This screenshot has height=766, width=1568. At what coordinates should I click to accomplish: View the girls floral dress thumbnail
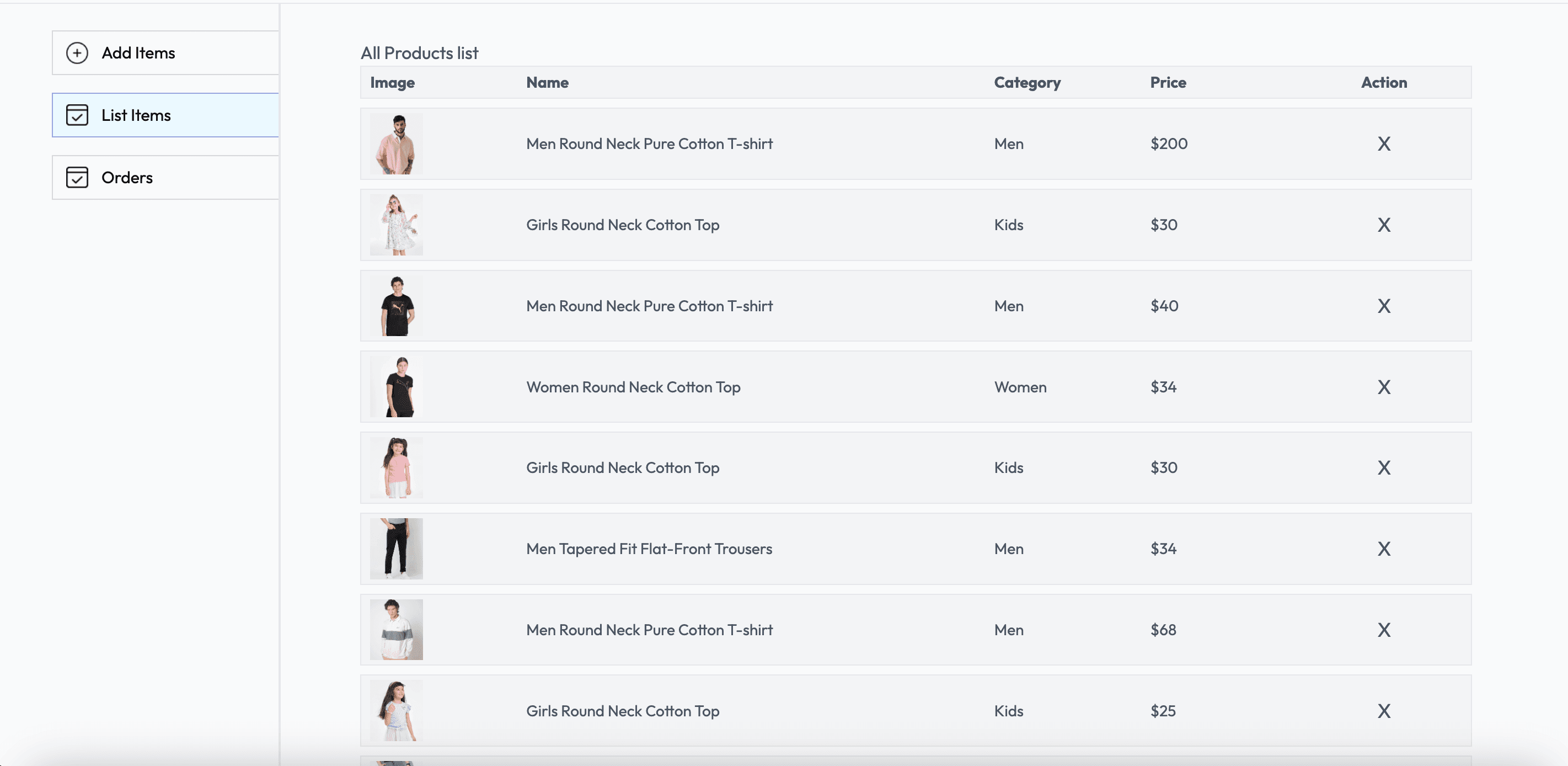click(396, 225)
